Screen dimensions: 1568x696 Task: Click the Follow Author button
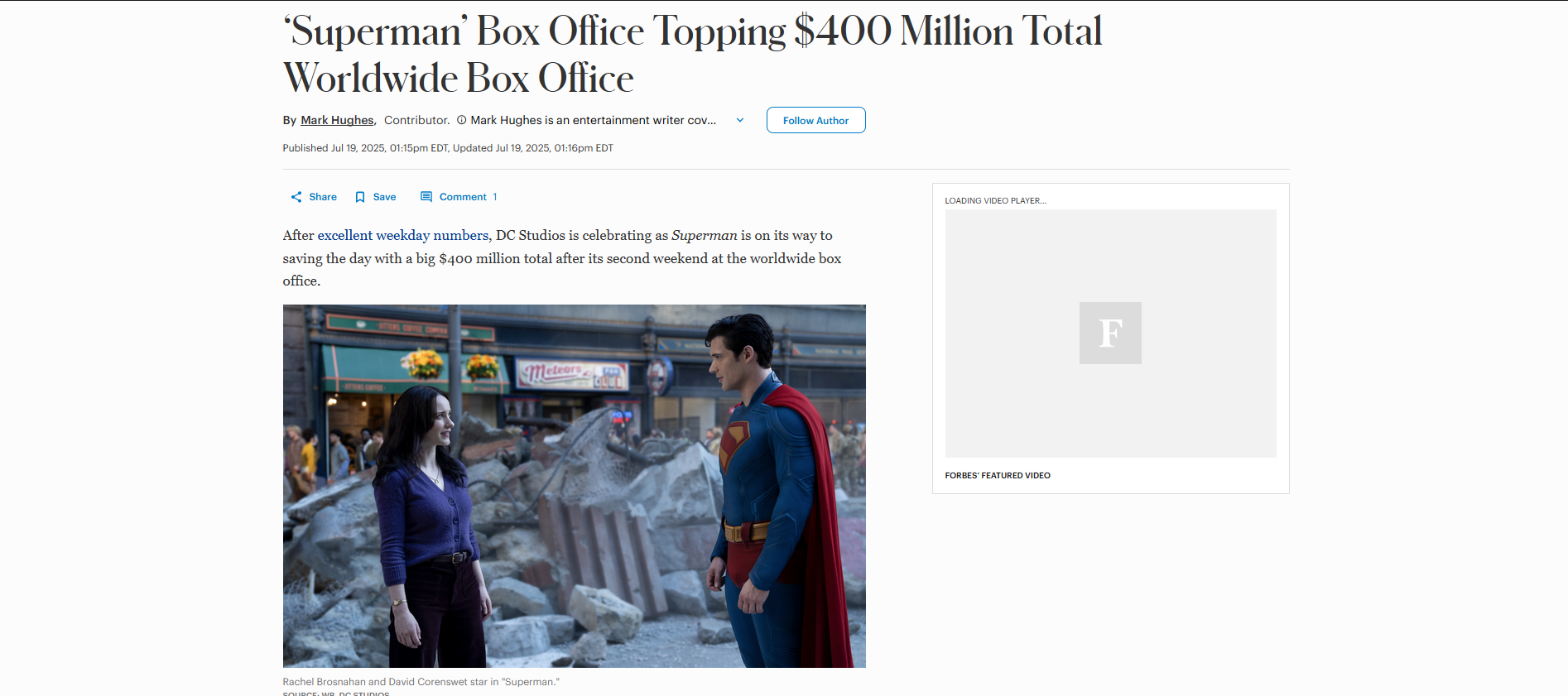pyautogui.click(x=815, y=120)
